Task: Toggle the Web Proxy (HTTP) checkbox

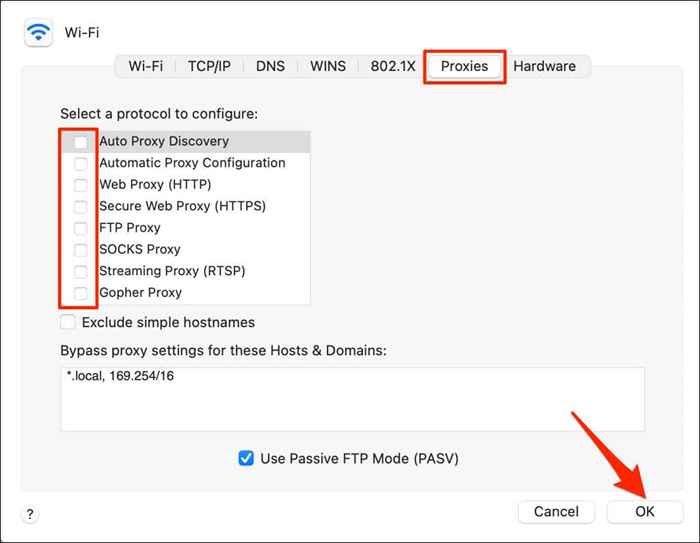Action: pyautogui.click(x=80, y=185)
